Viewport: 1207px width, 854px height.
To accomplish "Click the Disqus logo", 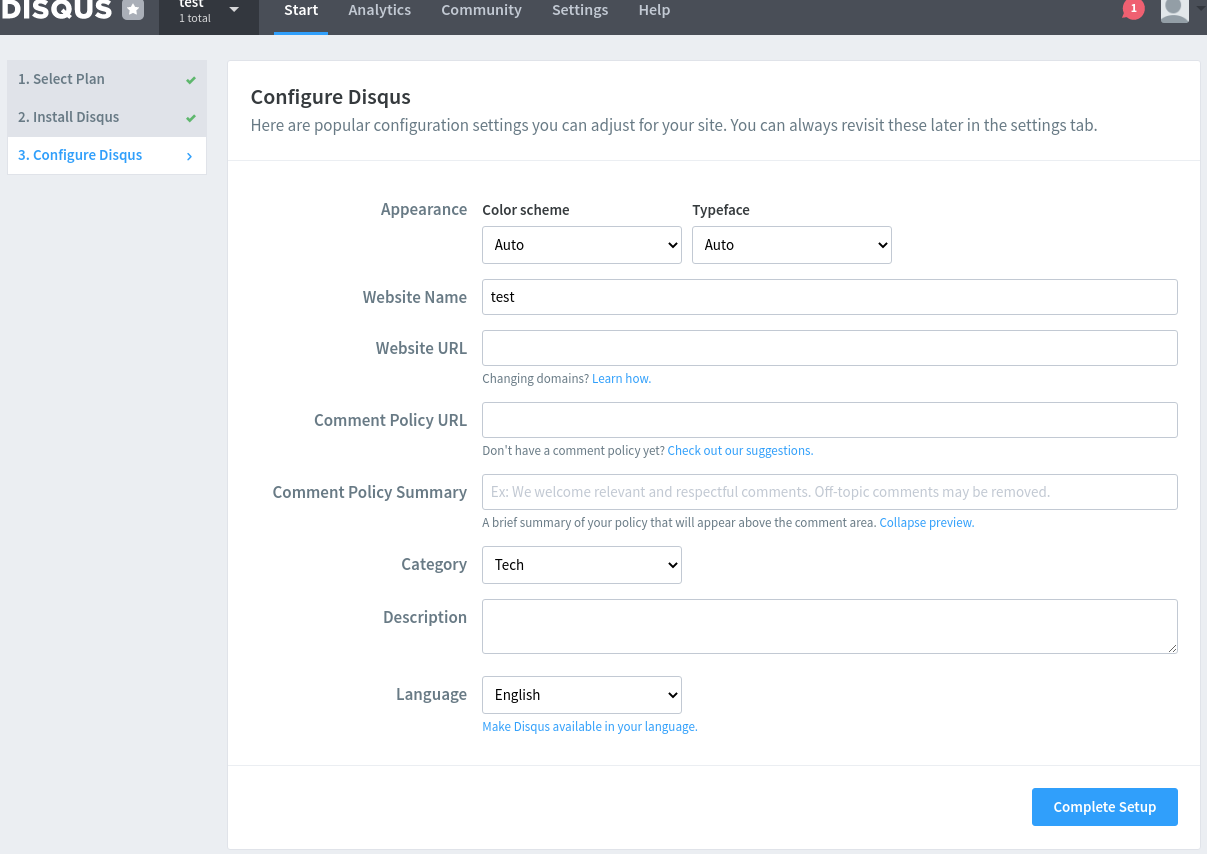I will click(57, 9).
